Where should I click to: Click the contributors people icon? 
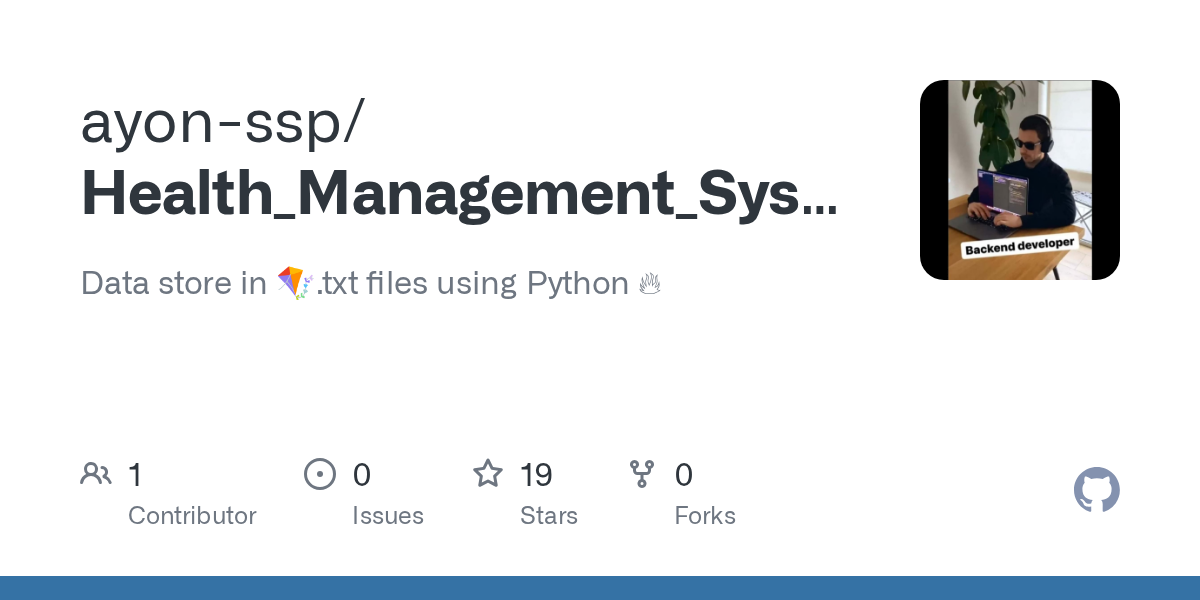[x=96, y=474]
